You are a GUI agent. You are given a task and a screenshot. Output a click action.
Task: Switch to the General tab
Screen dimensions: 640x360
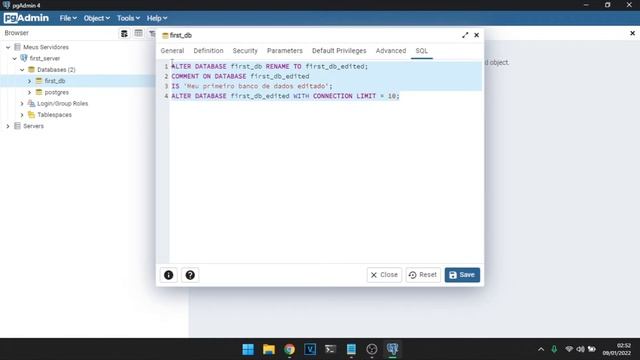tap(172, 51)
